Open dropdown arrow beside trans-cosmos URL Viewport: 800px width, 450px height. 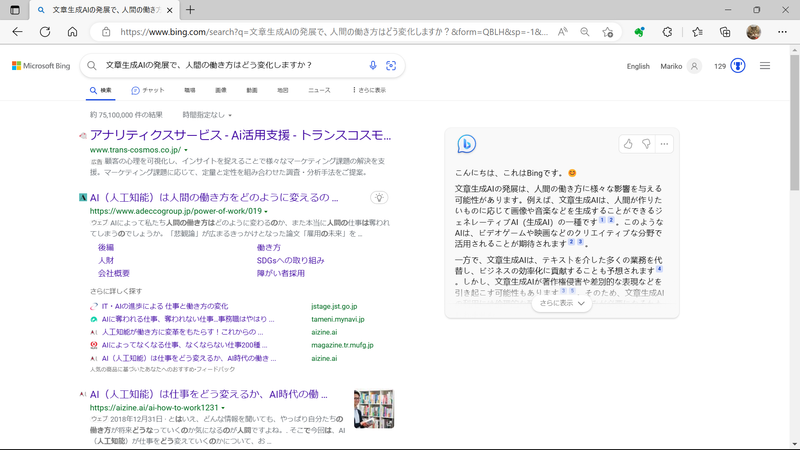[186, 150]
